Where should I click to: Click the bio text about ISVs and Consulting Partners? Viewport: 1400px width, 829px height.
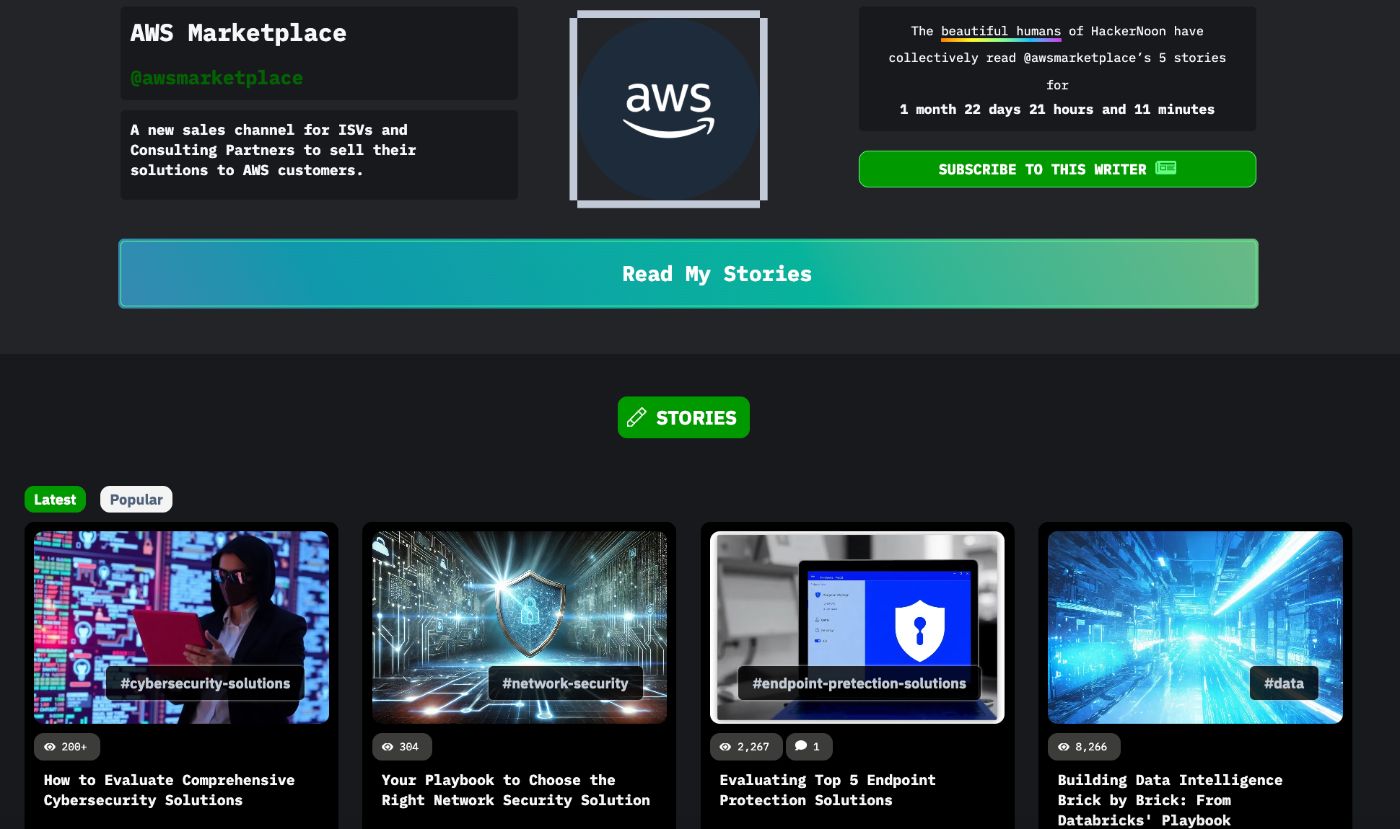pyautogui.click(x=273, y=150)
